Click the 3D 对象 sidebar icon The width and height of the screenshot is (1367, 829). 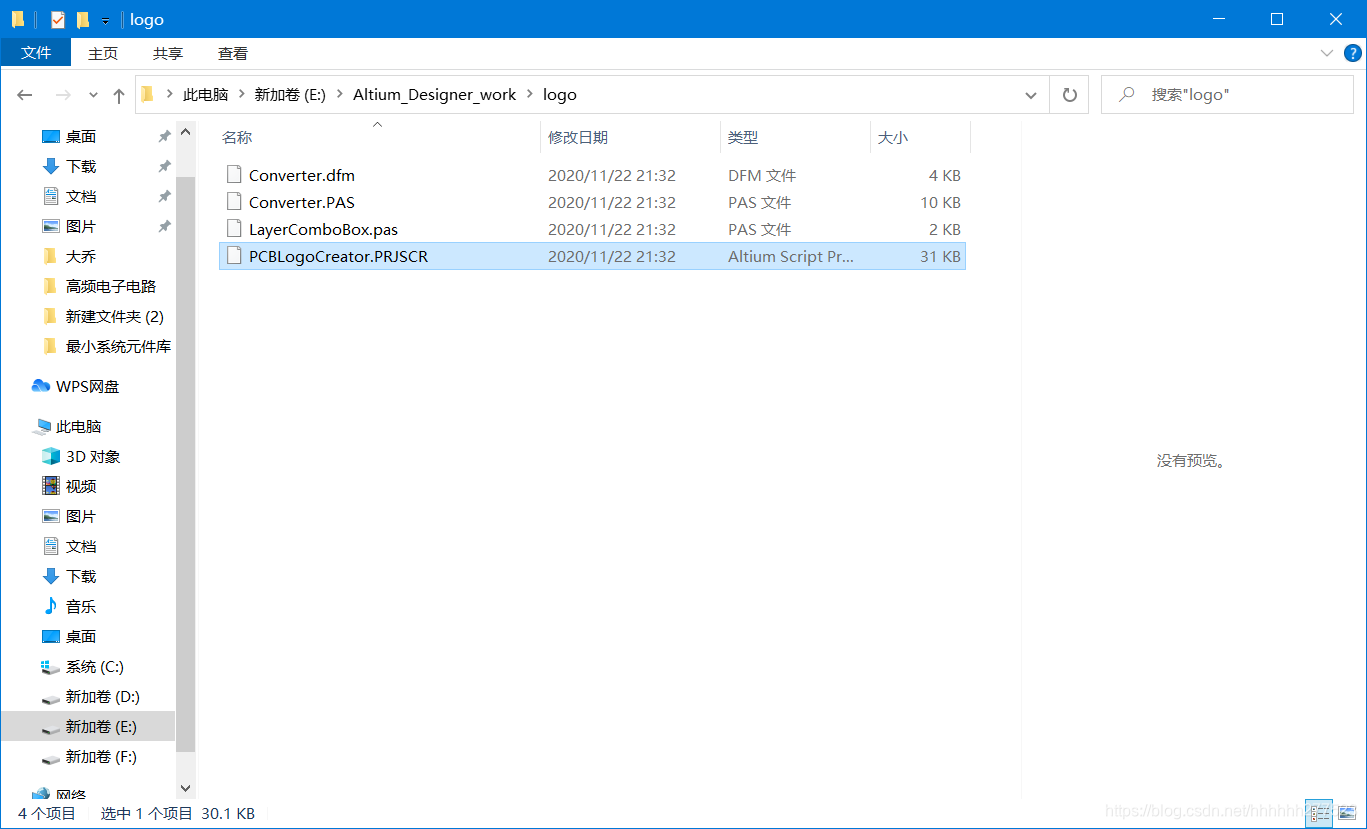tap(51, 456)
